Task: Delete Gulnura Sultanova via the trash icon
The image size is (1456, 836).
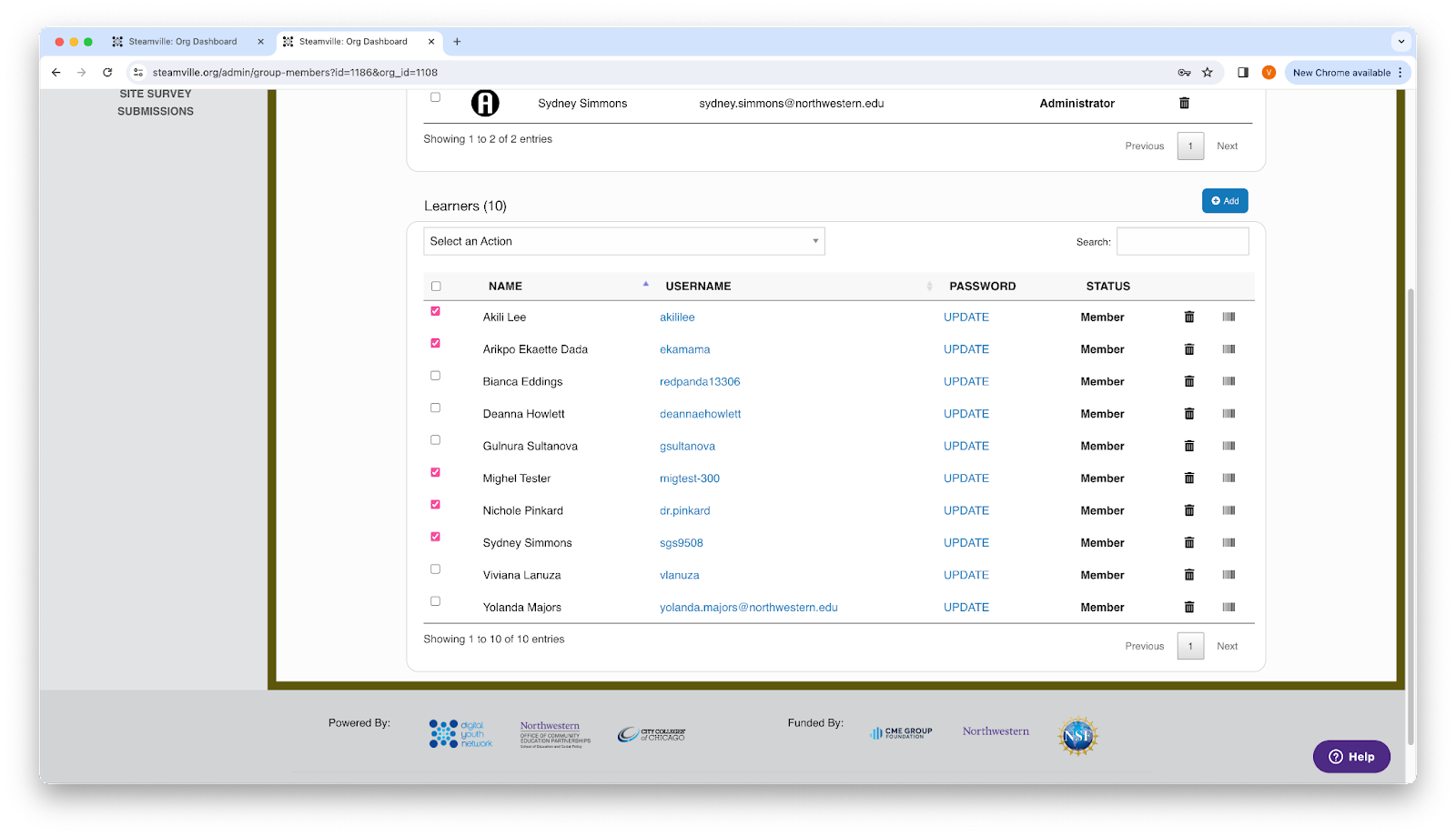Action: (x=1188, y=446)
